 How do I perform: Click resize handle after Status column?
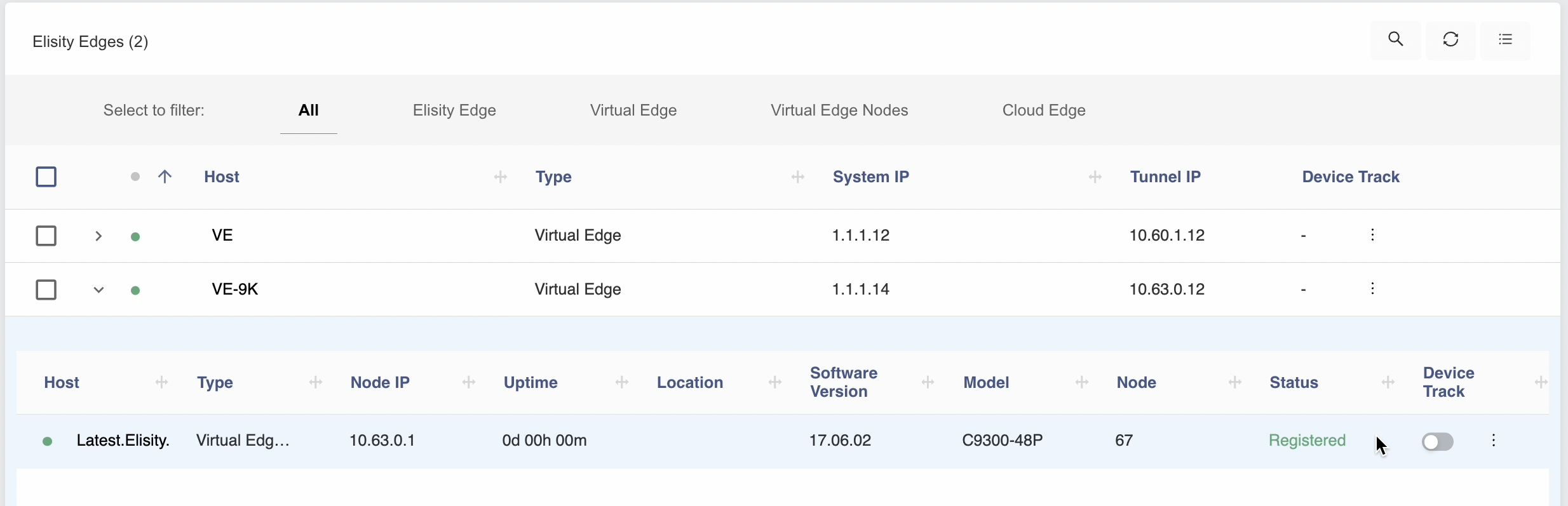tap(1388, 382)
